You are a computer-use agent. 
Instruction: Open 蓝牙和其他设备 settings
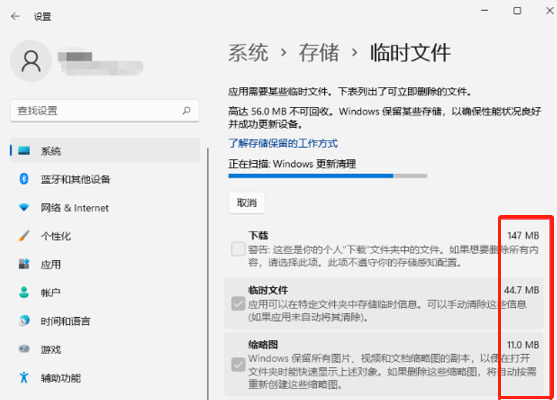(105, 179)
